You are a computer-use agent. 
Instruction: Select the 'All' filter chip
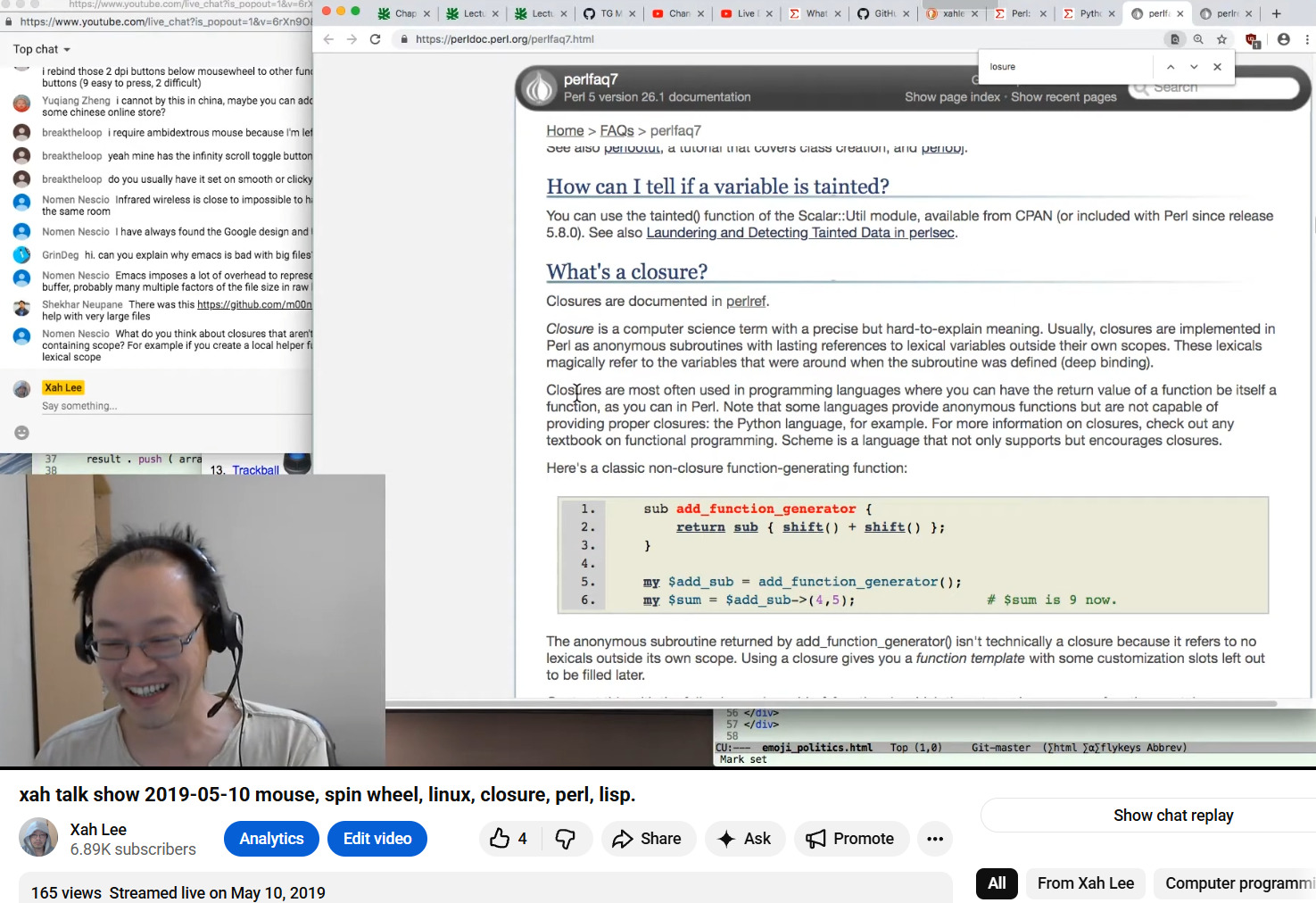(x=997, y=883)
